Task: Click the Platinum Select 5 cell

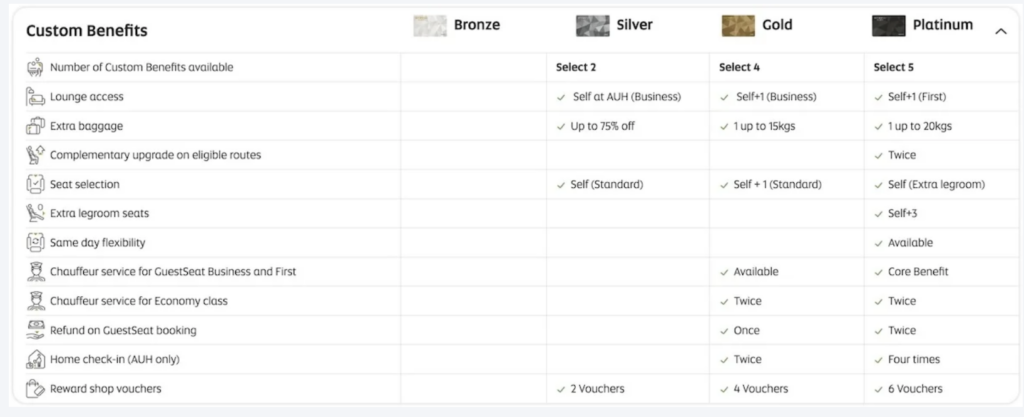Action: coord(894,68)
